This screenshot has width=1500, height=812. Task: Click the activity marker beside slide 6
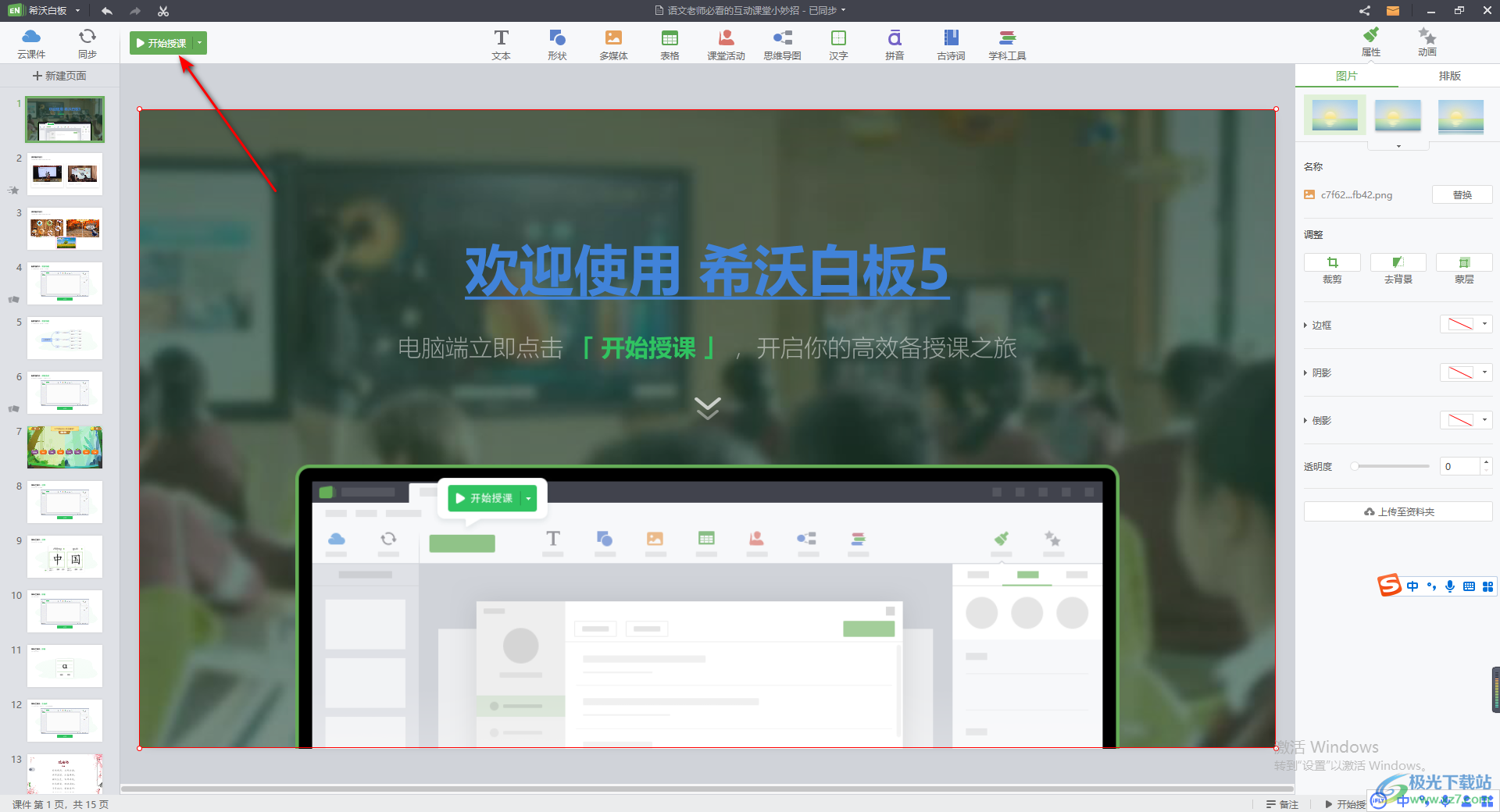[13, 408]
